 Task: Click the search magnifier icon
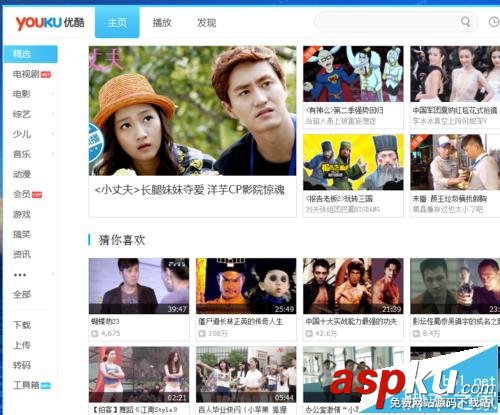[x=465, y=22]
